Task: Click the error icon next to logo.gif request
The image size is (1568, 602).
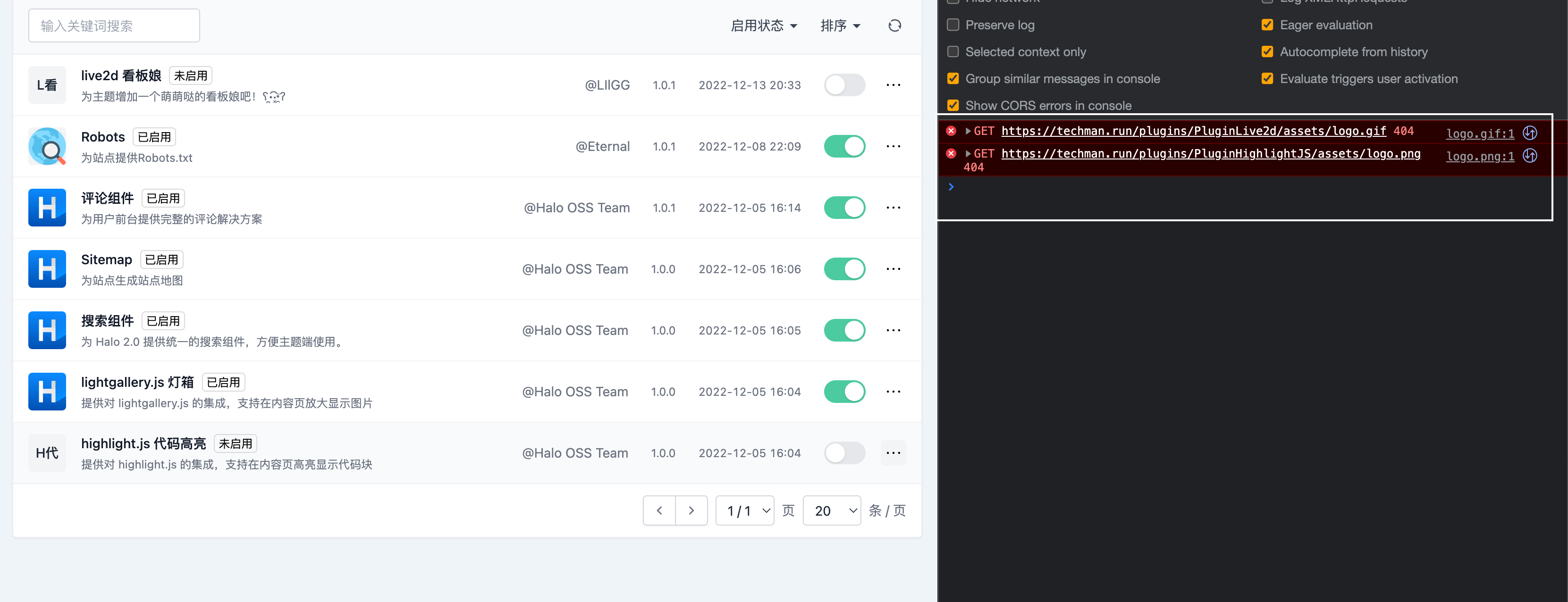Action: [951, 131]
